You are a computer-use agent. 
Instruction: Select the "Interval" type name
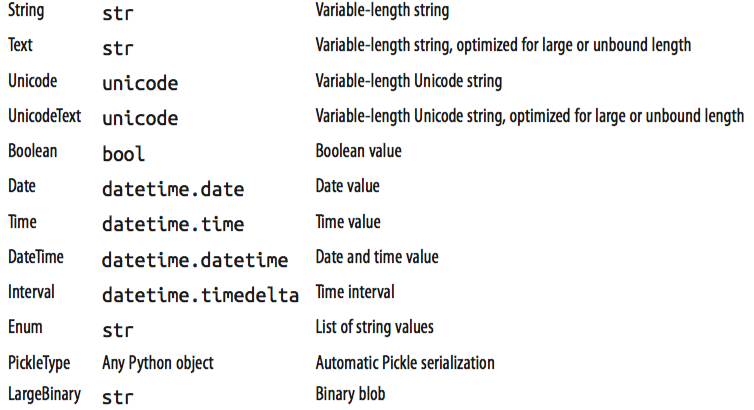click(x=31, y=293)
